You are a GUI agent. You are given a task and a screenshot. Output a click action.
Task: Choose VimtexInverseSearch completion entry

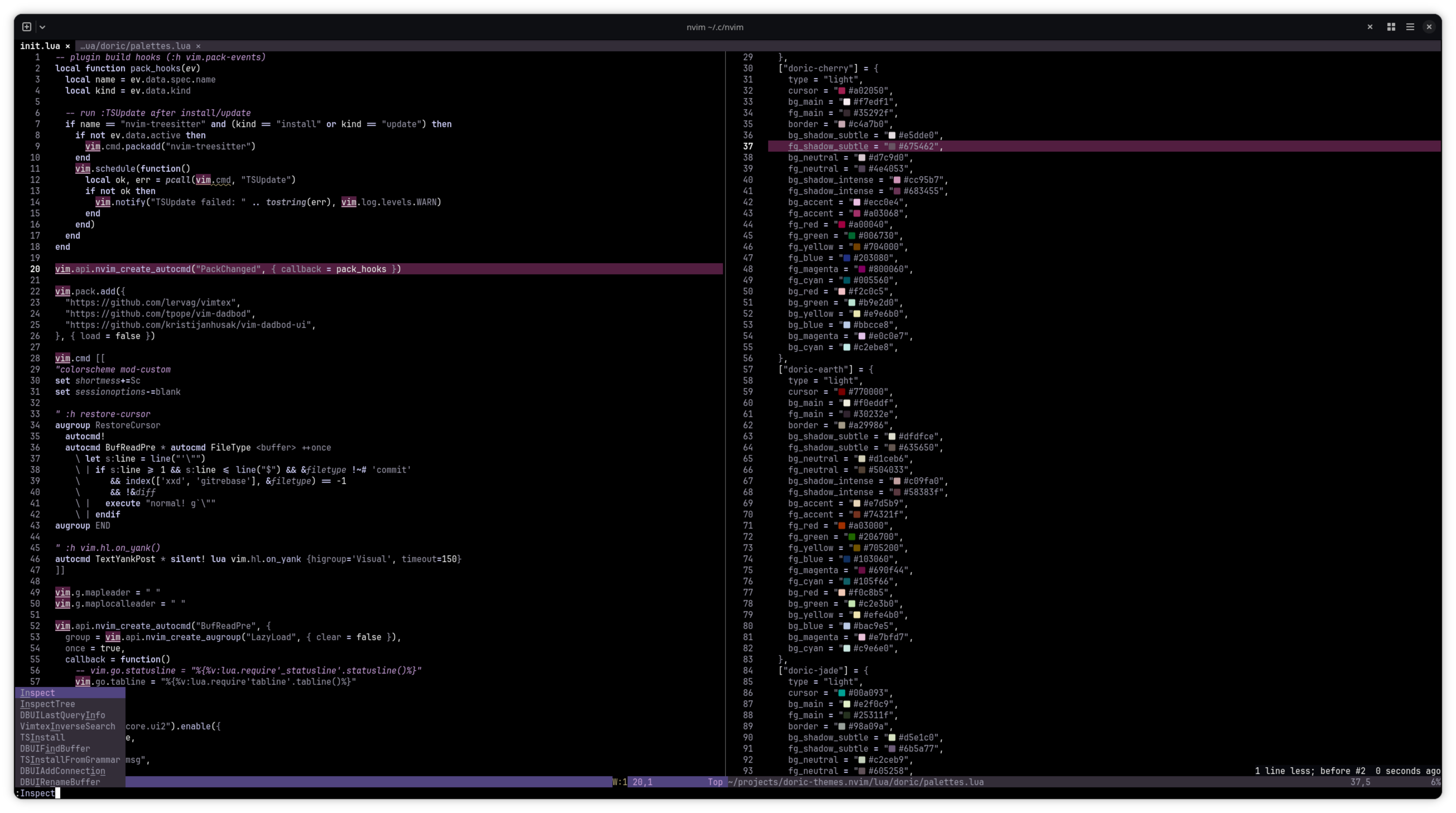[70, 726]
